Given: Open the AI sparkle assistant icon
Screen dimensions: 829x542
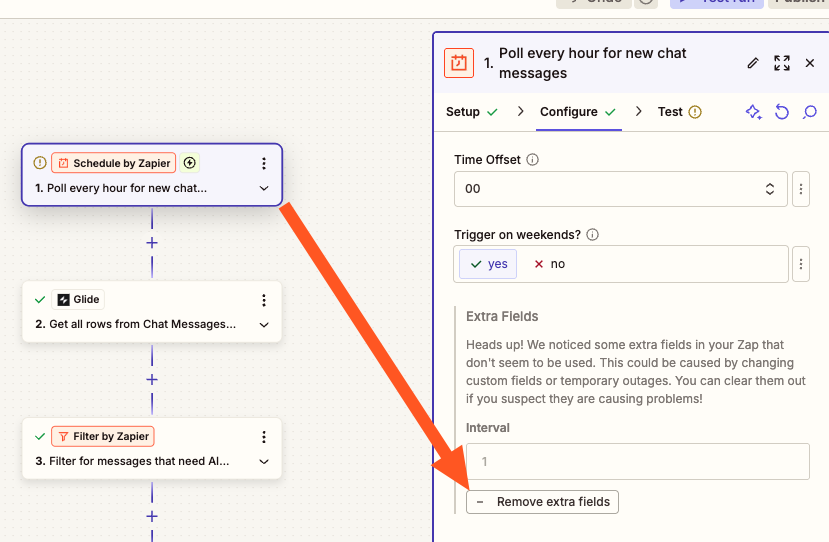Looking at the screenshot, I should point(754,112).
